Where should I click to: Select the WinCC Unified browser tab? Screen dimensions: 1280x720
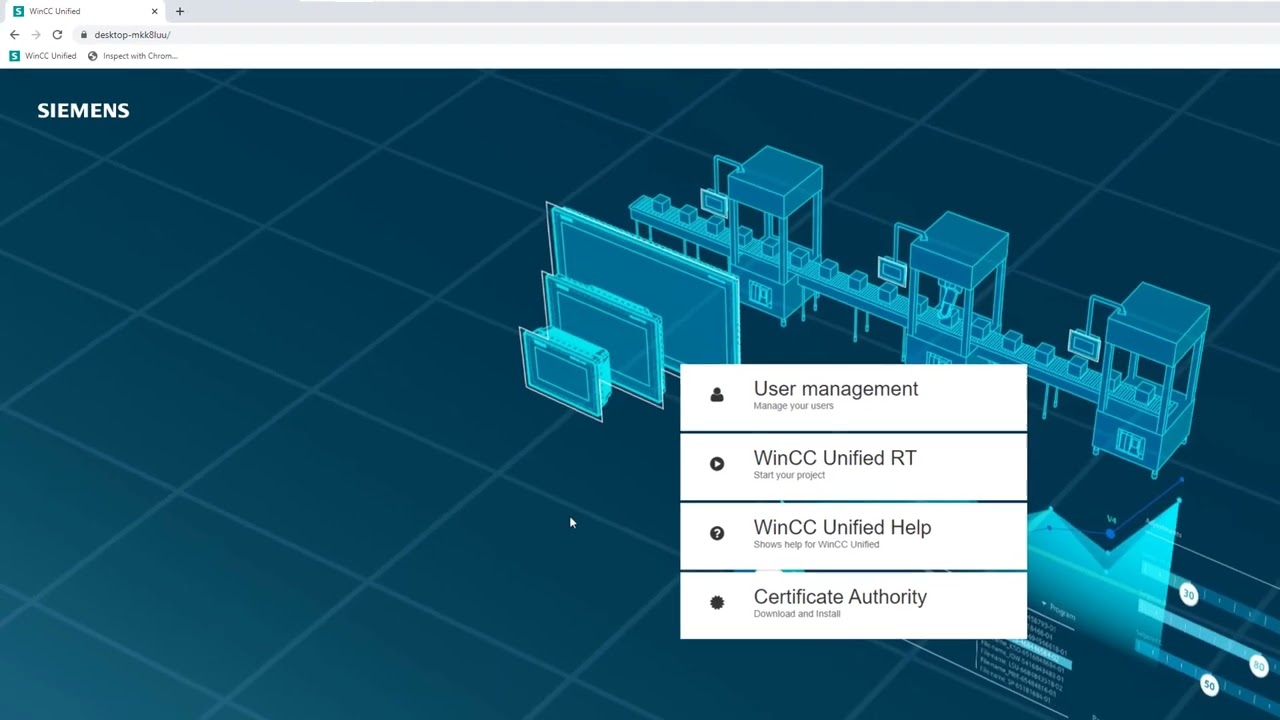[85, 11]
